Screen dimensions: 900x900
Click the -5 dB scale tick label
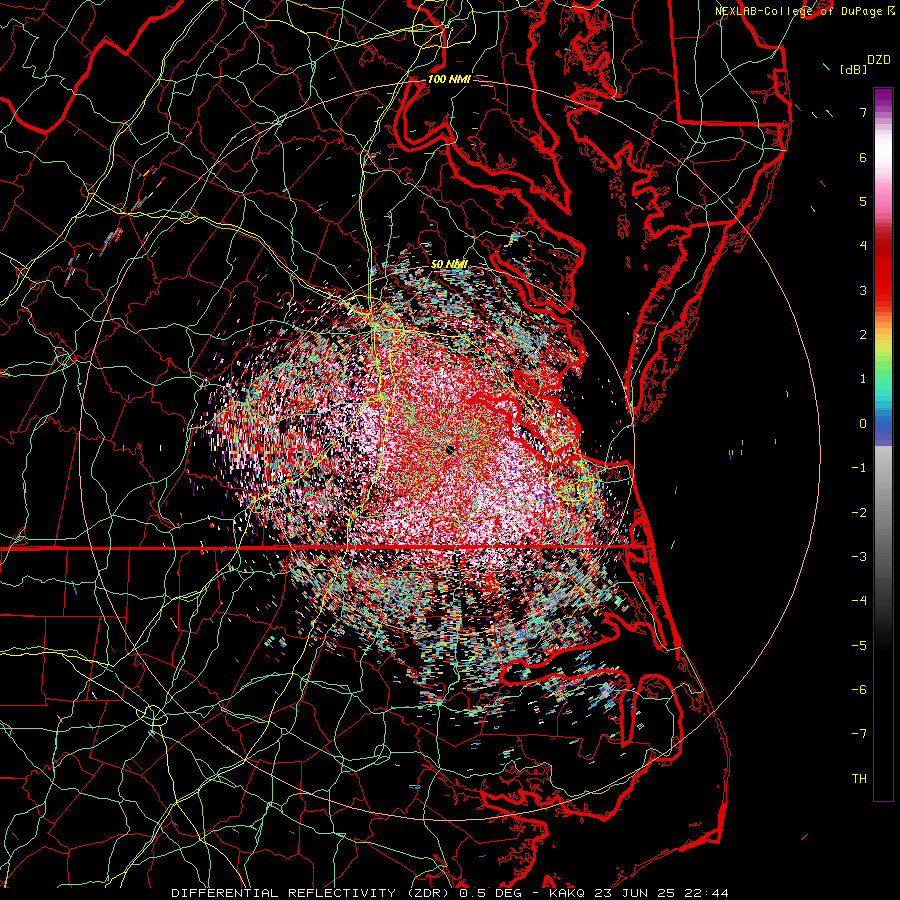pos(859,646)
